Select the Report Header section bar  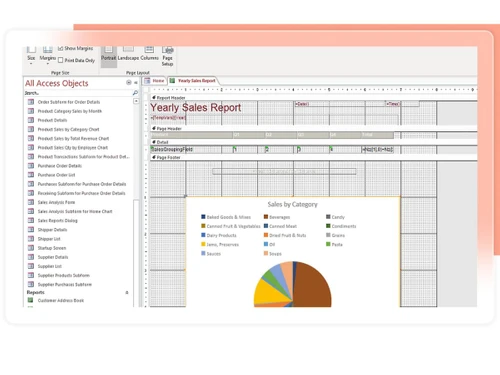point(313,98)
